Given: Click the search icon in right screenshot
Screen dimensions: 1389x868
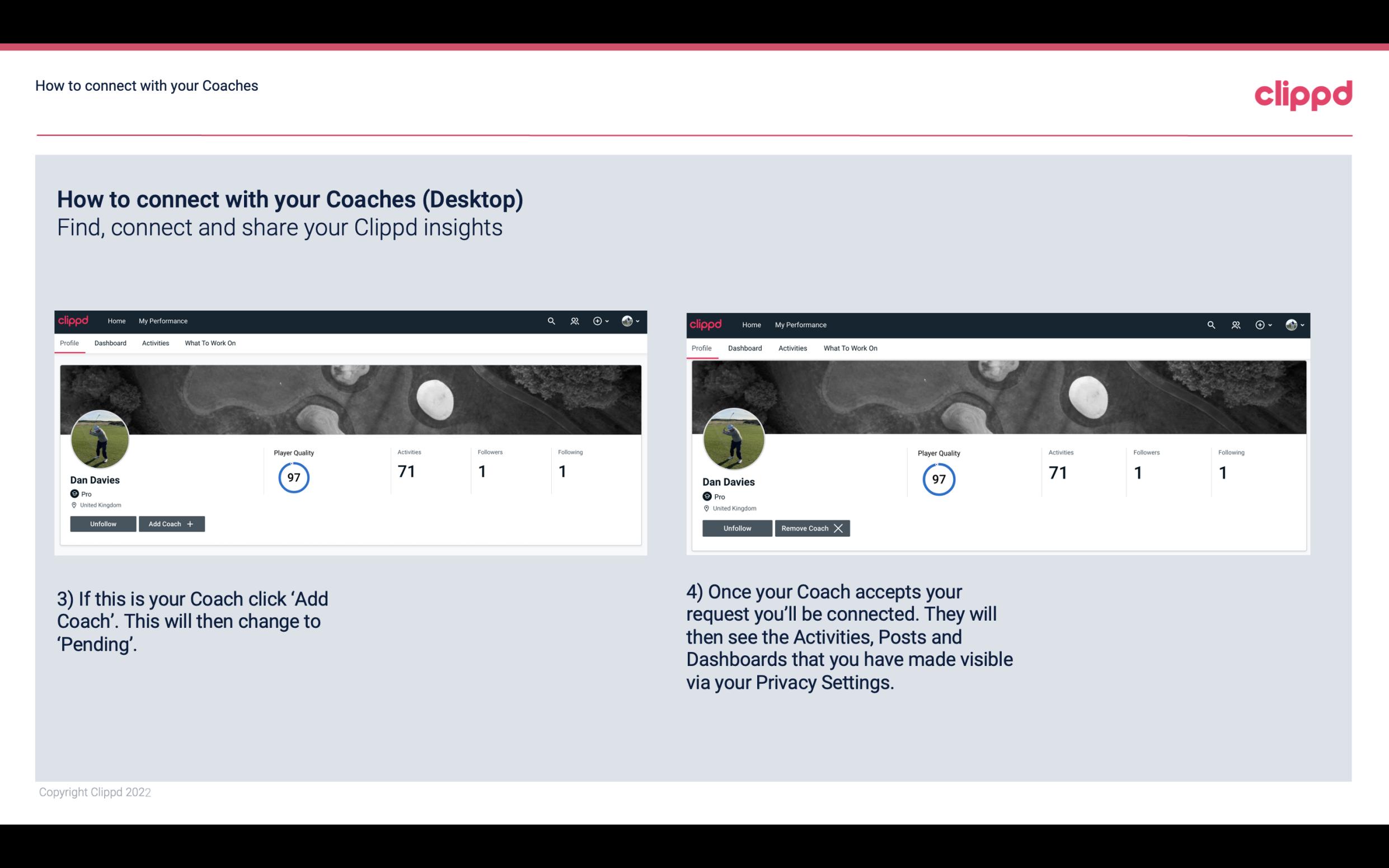Looking at the screenshot, I should pos(1211,324).
